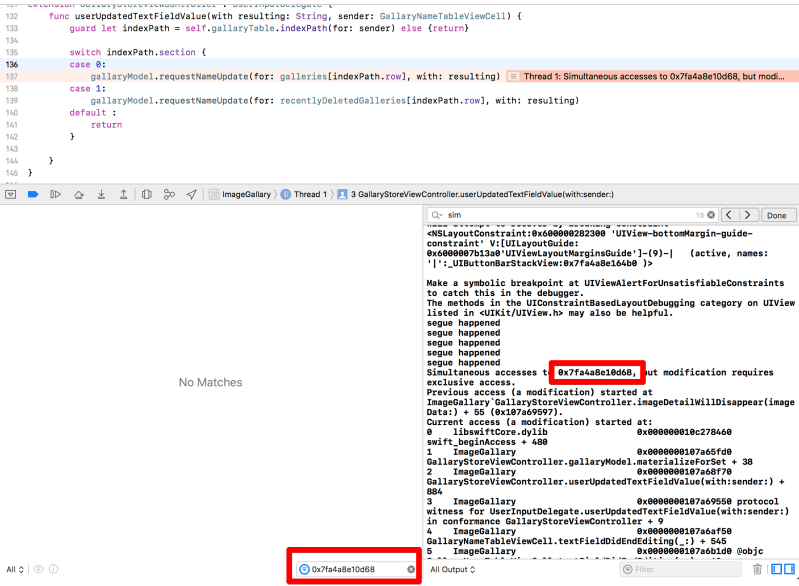The width and height of the screenshot is (799, 586).
Task: Click the Step Out debug icon
Action: 123,194
